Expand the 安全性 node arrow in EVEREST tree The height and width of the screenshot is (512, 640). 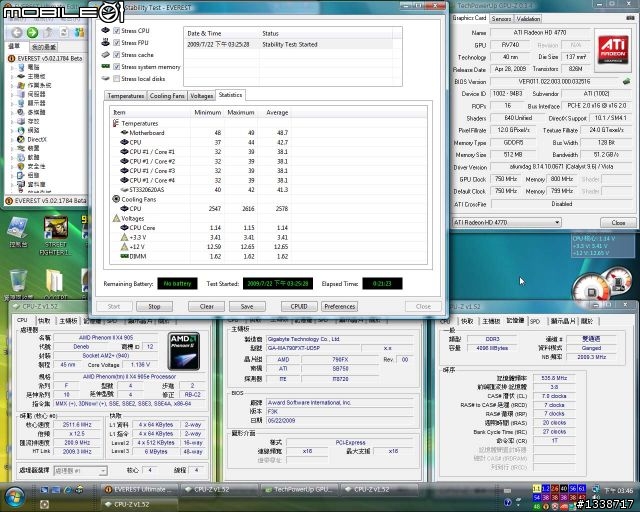pyautogui.click(x=12, y=166)
